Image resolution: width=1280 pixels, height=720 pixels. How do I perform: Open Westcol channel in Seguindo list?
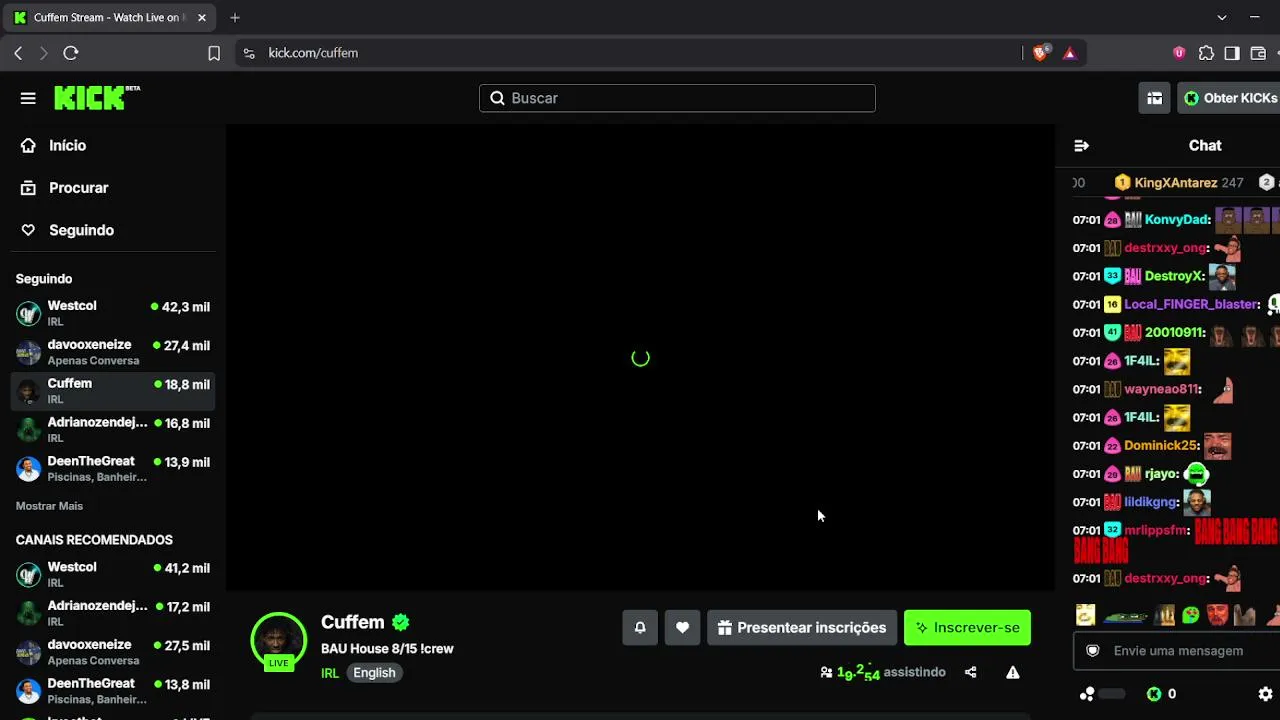click(113, 313)
